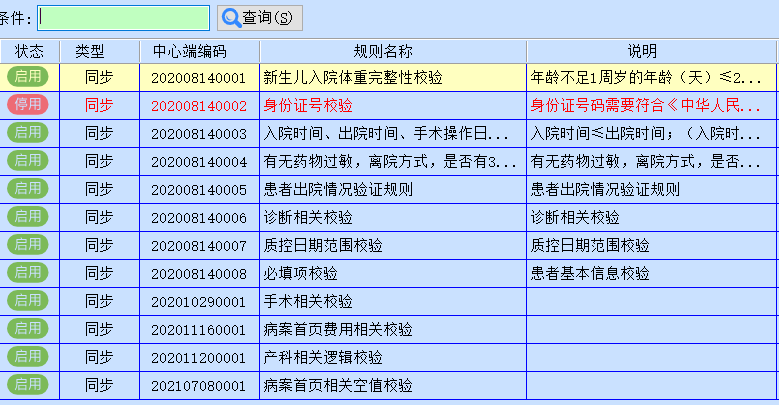779x405 pixels.
Task: Toggle status badge for rule 202008140001
Action: tap(28, 76)
